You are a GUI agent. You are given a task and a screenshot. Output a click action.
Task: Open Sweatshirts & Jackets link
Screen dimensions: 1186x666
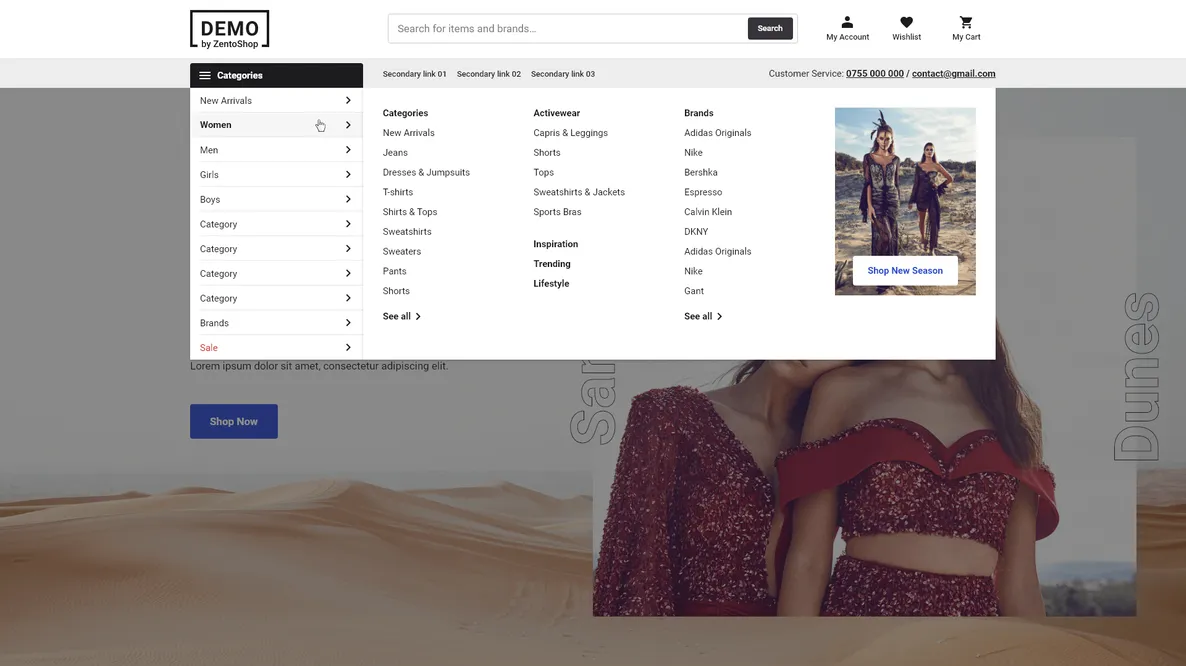(579, 192)
